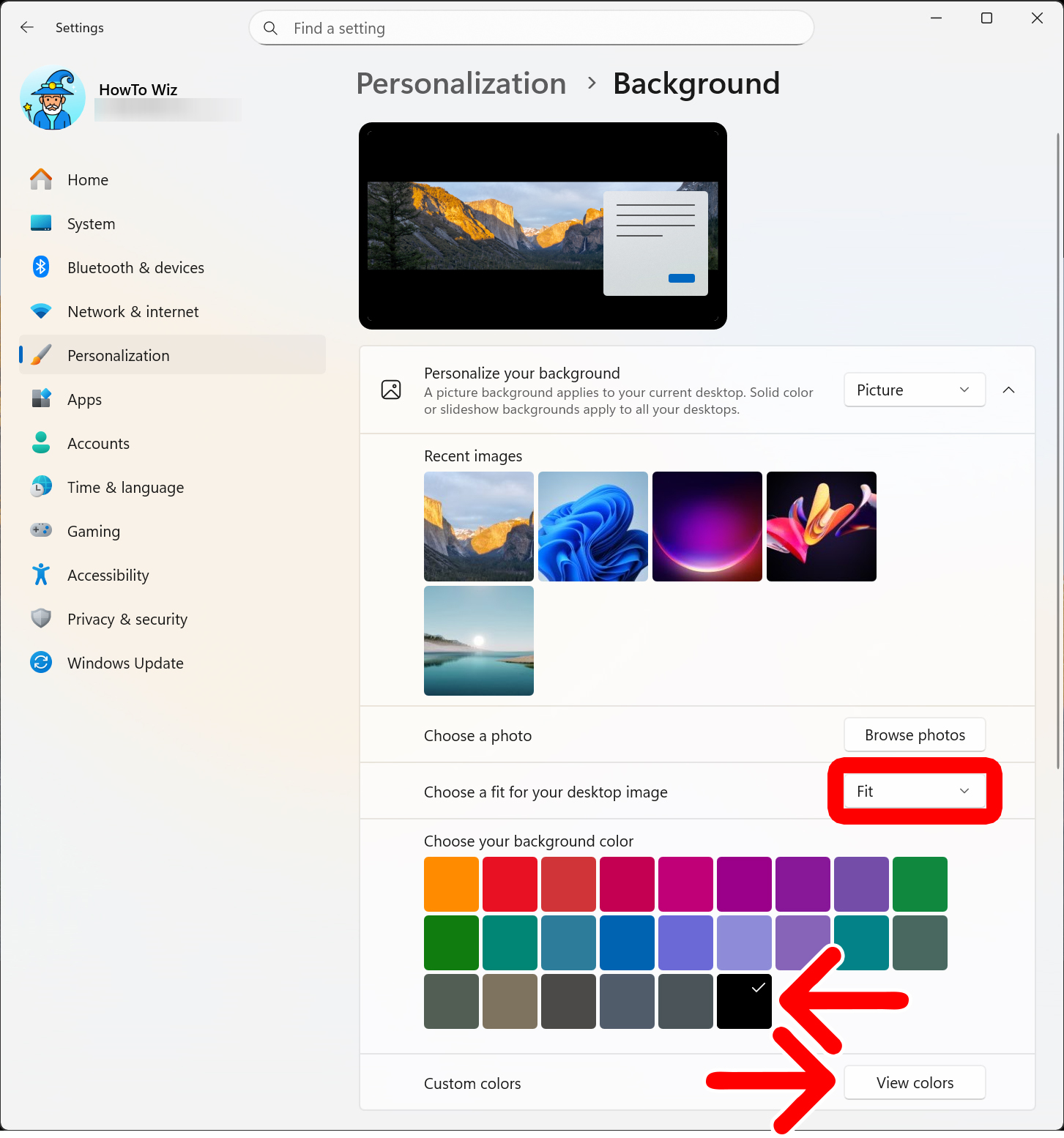Open the Picture background type dropdown
Screen dimensions: 1064x1138
(x=914, y=390)
